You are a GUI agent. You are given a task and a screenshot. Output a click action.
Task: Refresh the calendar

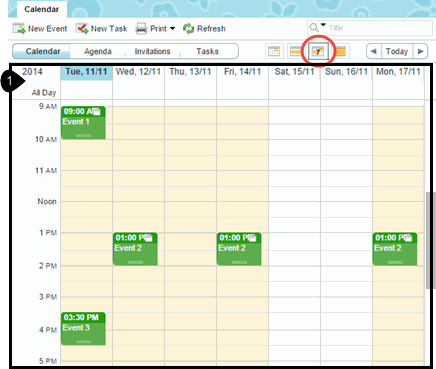click(204, 29)
